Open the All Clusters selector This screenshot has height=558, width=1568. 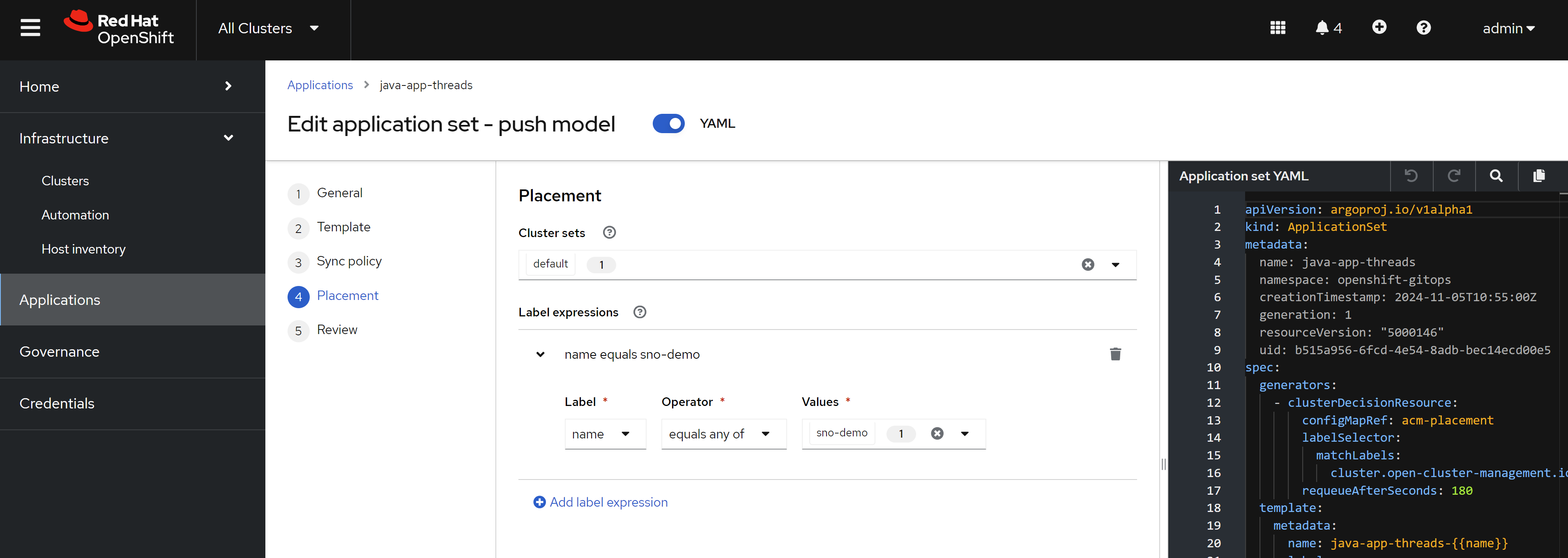click(x=268, y=29)
